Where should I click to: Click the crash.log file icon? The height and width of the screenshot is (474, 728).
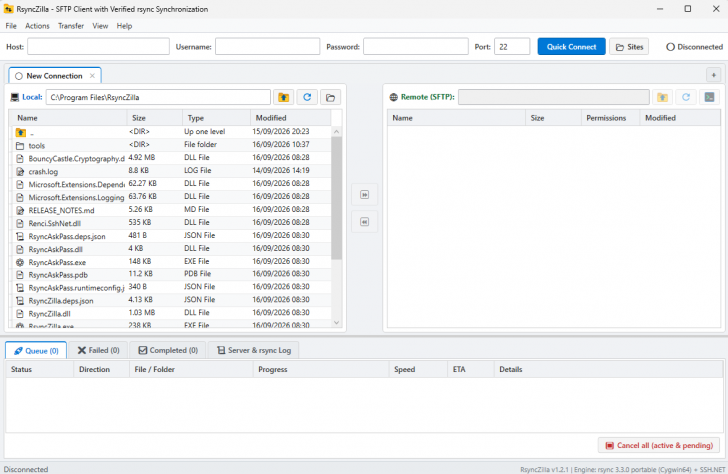pos(20,172)
